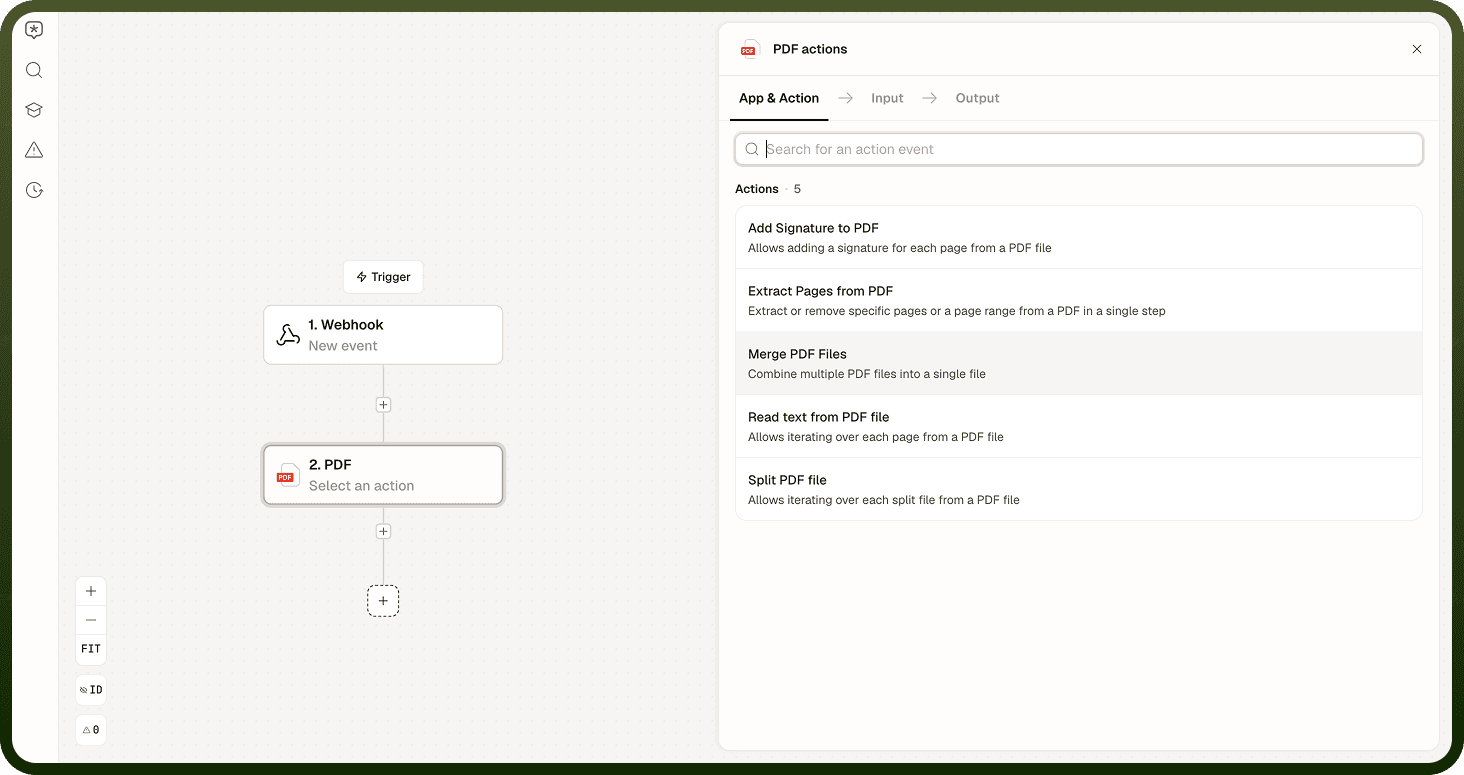Viewport: 1464px width, 775px height.
Task: Switch to the Input tab
Action: [x=887, y=98]
